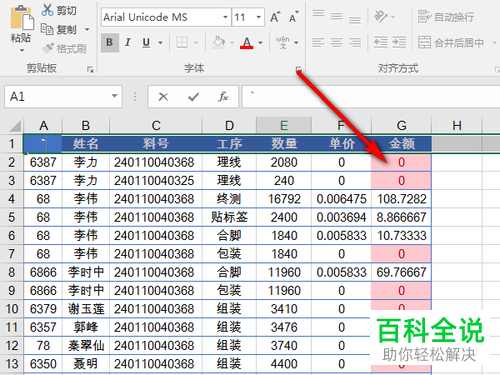Click cell containing 贴标签
Viewport: 500px width, 375px height.
[x=229, y=217]
